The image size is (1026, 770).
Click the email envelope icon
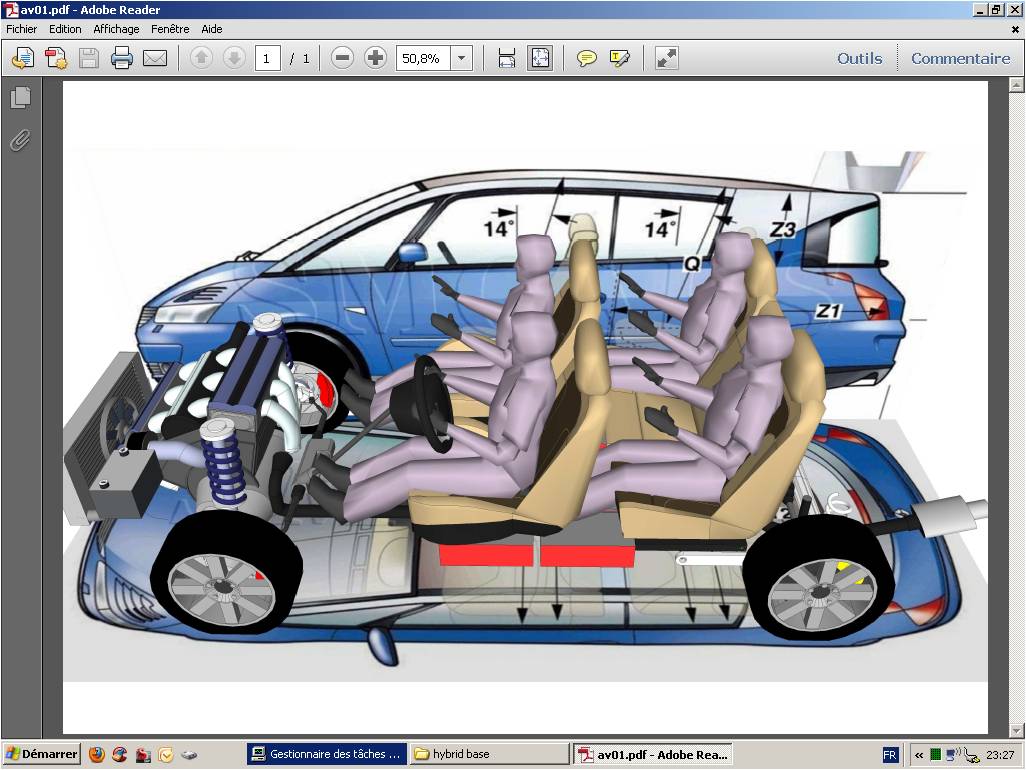point(155,58)
